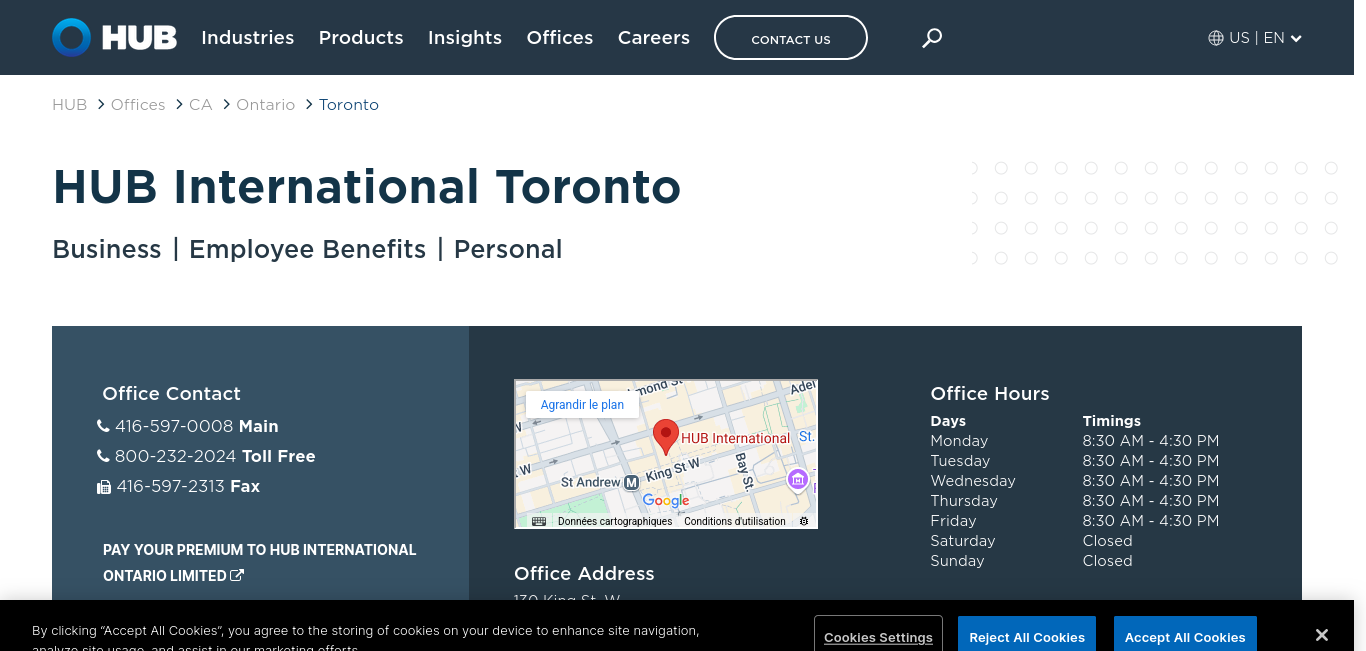1366x651 pixels.
Task: Open Données cartographiques on the map
Action: tap(615, 521)
